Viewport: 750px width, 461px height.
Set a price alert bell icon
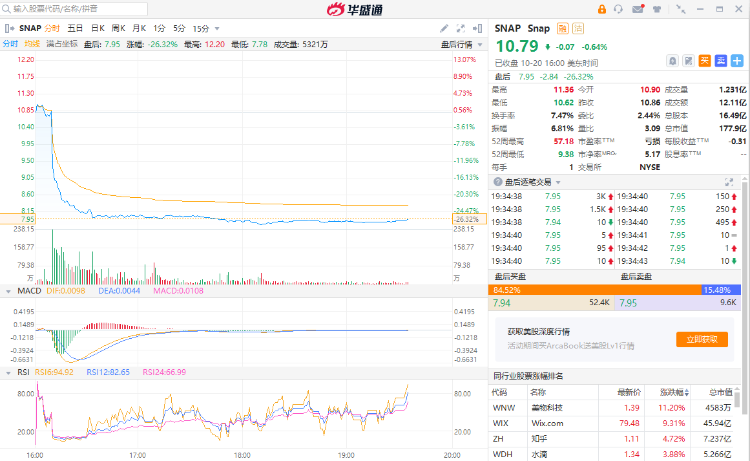point(673,61)
